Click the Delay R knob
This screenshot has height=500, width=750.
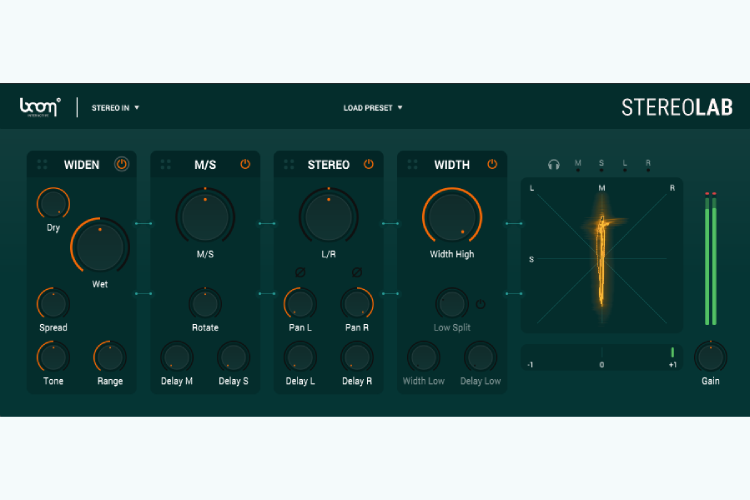[x=357, y=357]
